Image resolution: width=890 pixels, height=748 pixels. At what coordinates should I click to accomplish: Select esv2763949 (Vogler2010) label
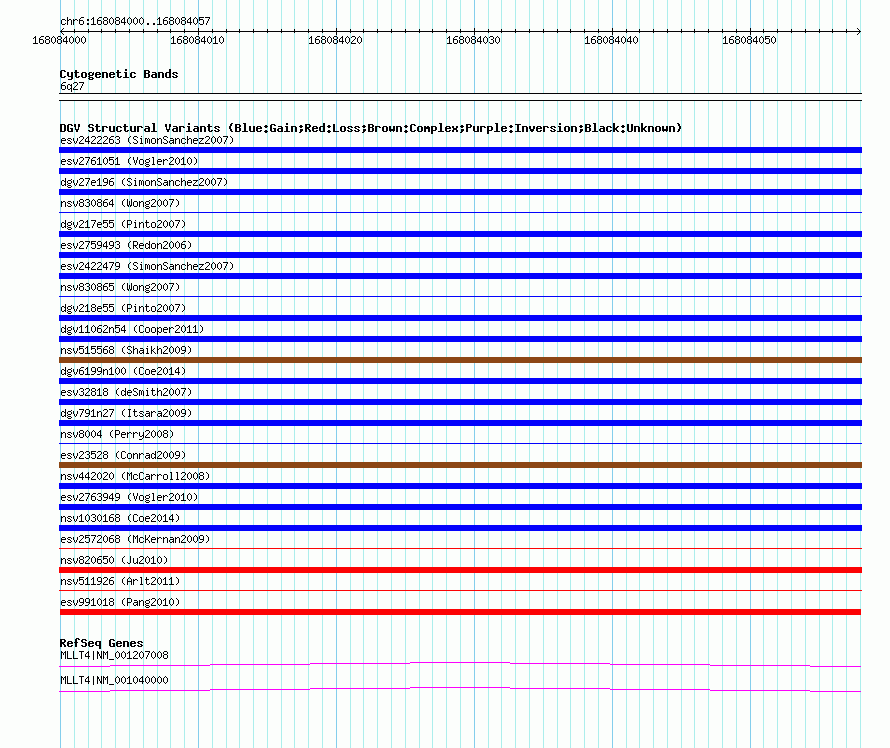[129, 497]
